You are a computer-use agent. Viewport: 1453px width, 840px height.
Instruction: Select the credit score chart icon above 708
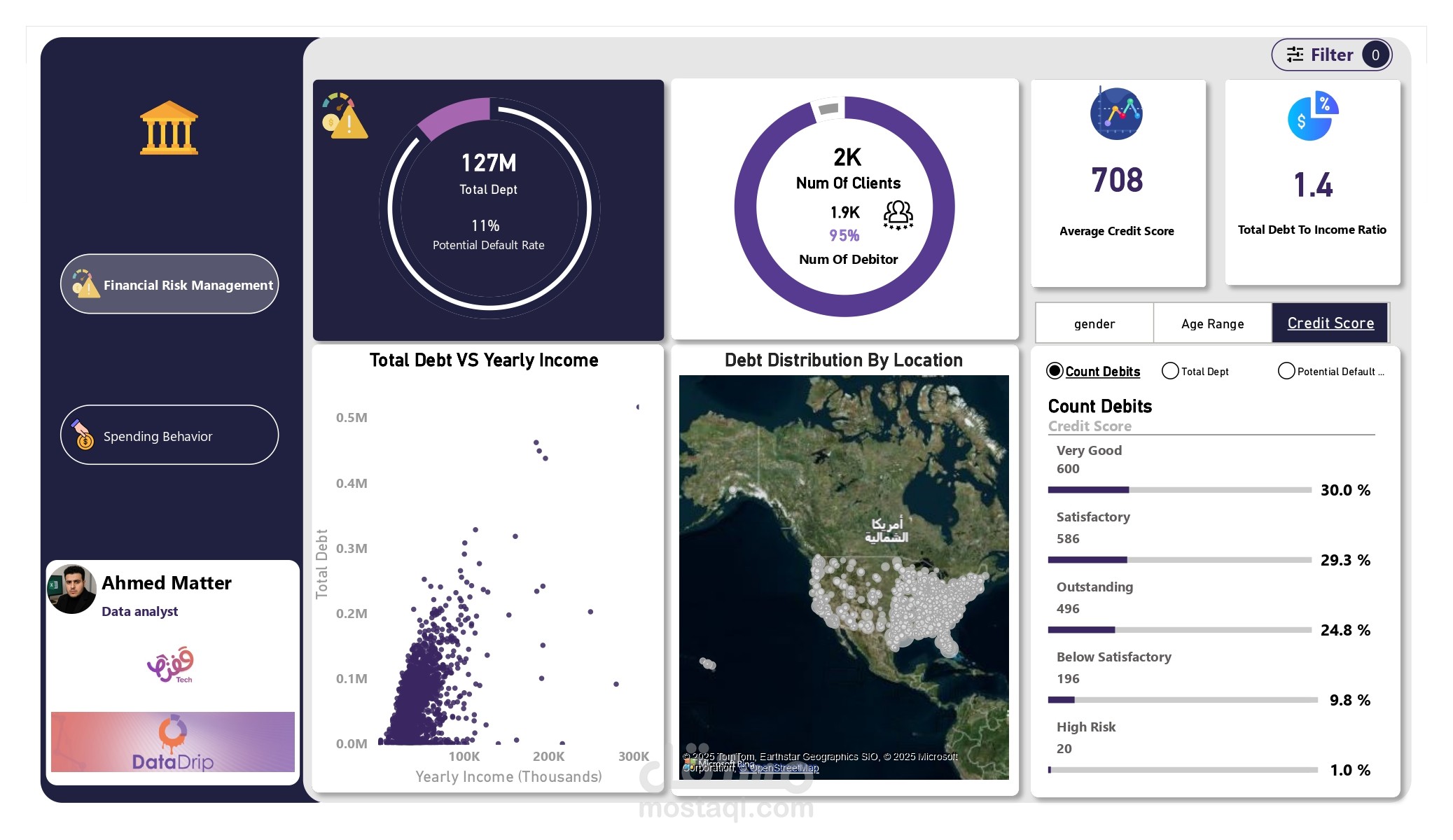[1116, 114]
